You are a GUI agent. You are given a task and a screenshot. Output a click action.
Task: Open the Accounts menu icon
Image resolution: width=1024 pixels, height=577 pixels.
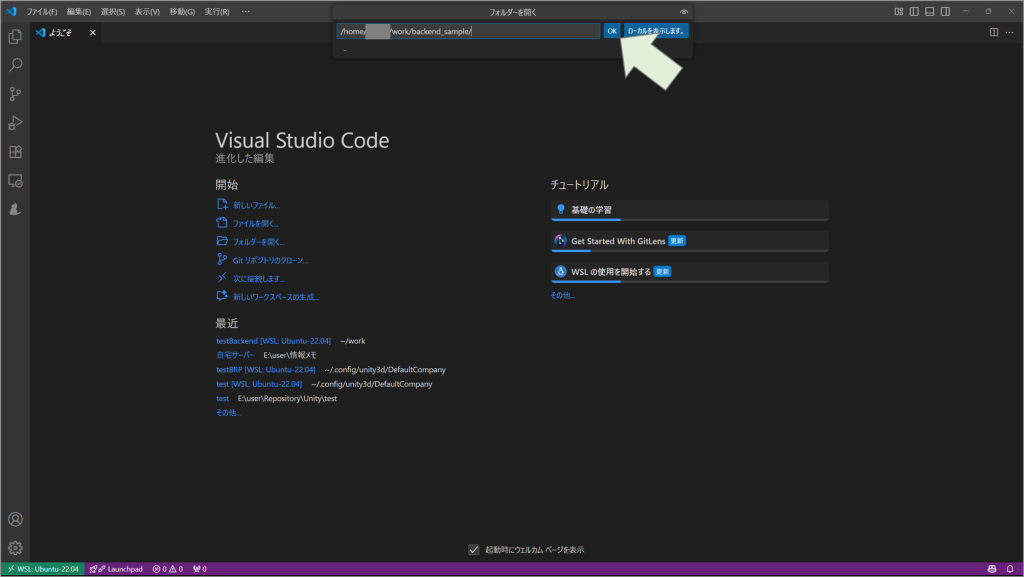click(x=15, y=520)
